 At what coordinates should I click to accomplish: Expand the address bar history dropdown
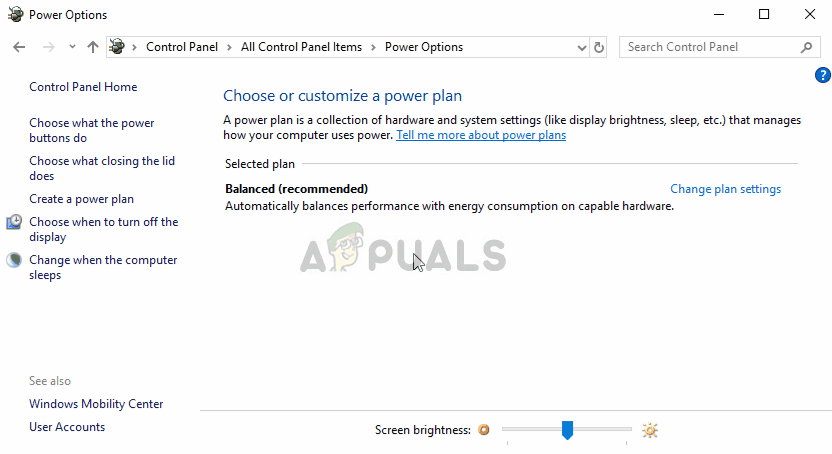click(x=582, y=47)
